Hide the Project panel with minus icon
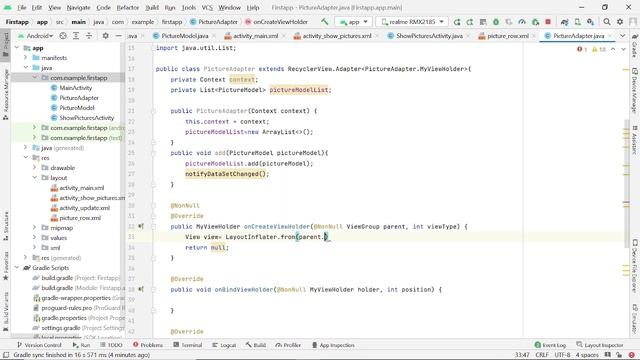This screenshot has width=640, height=360. (x=118, y=36)
